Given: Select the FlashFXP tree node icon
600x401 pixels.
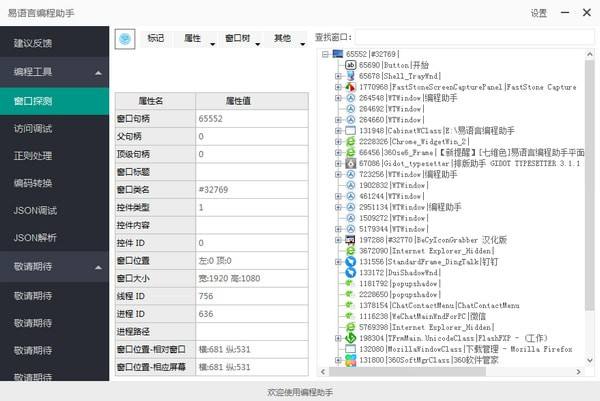Looking at the screenshot, I should (351, 338).
